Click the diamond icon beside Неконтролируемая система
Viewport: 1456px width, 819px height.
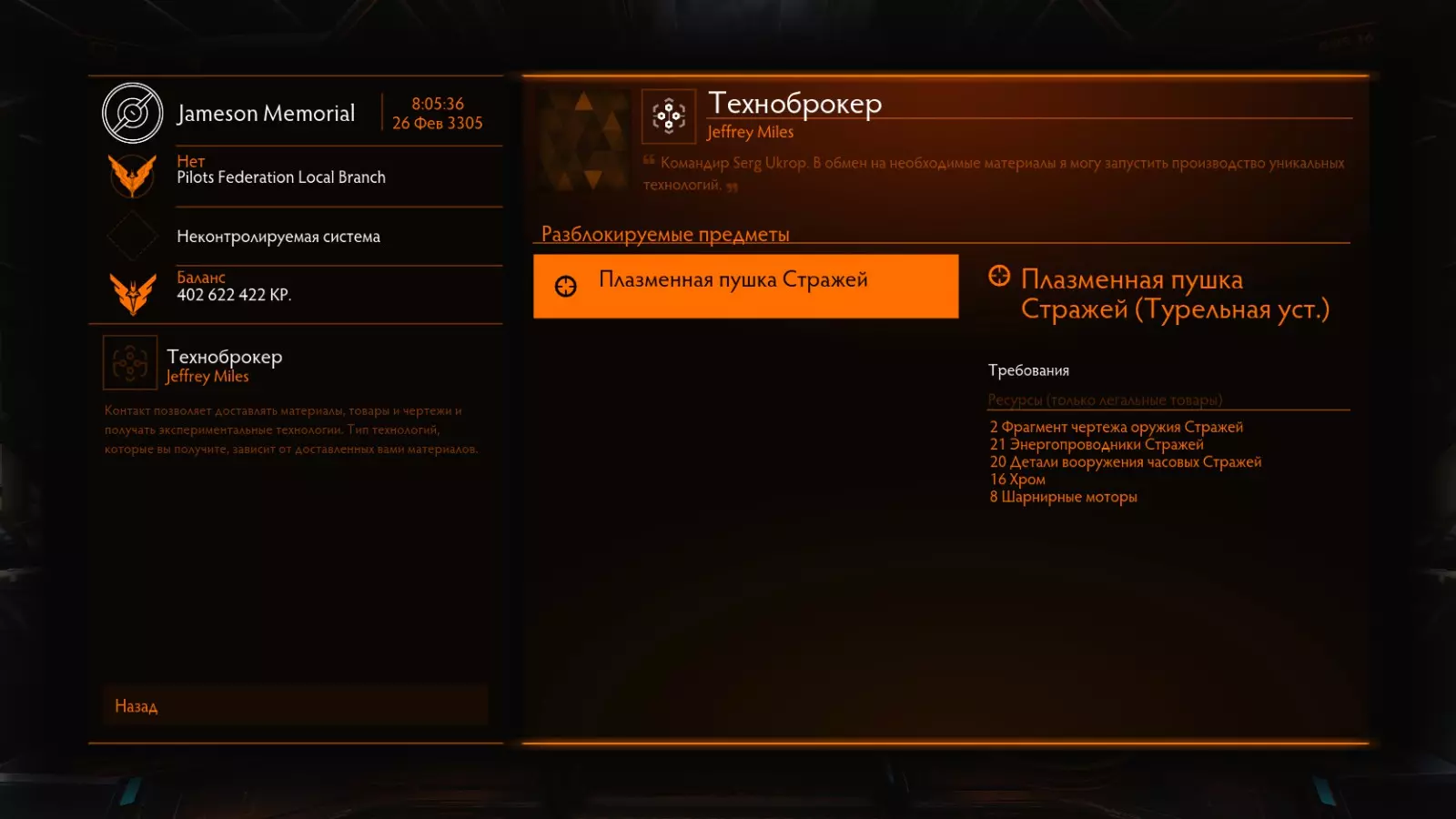(x=133, y=236)
